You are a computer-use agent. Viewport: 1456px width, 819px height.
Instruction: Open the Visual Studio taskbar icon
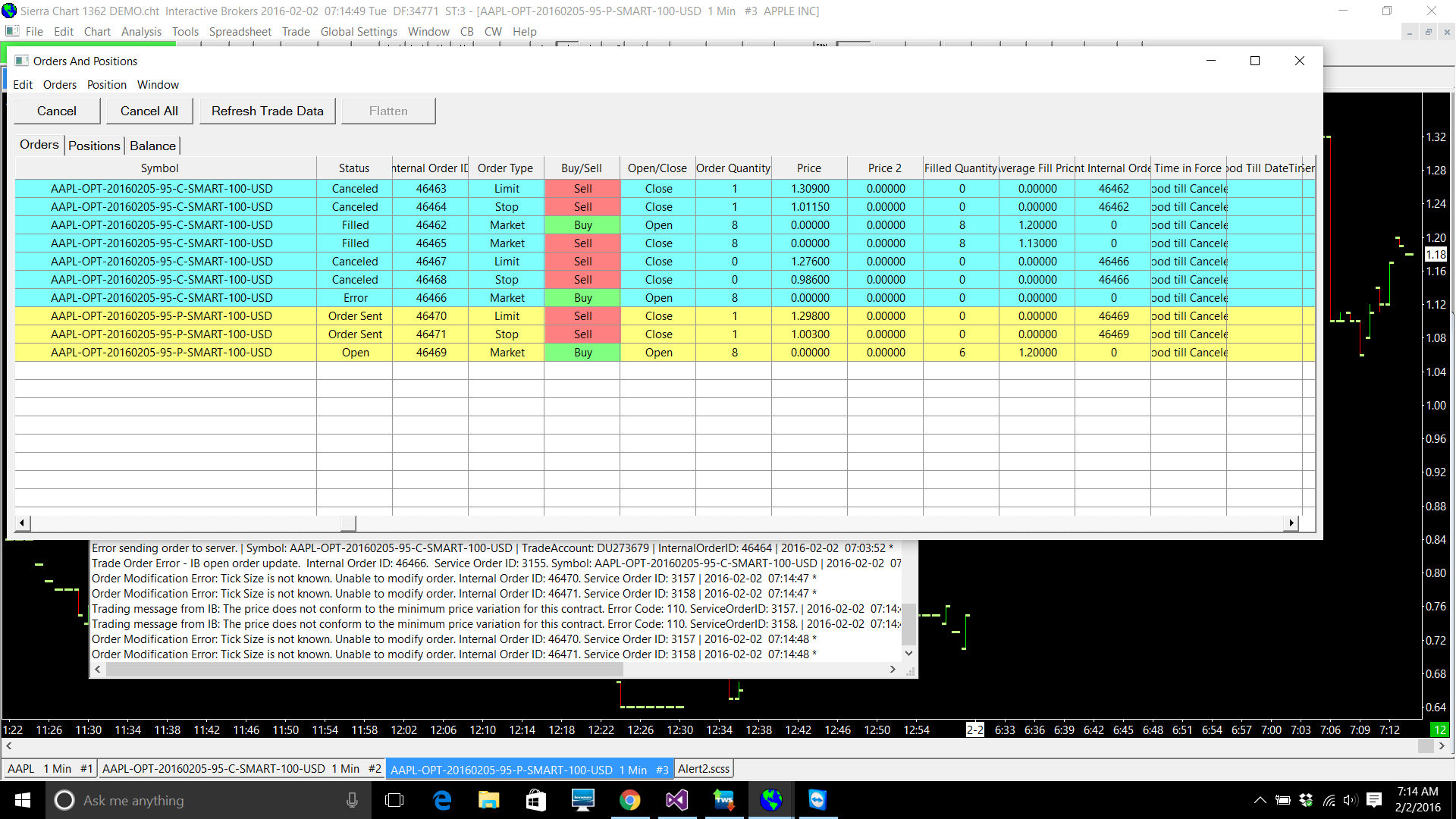(676, 800)
